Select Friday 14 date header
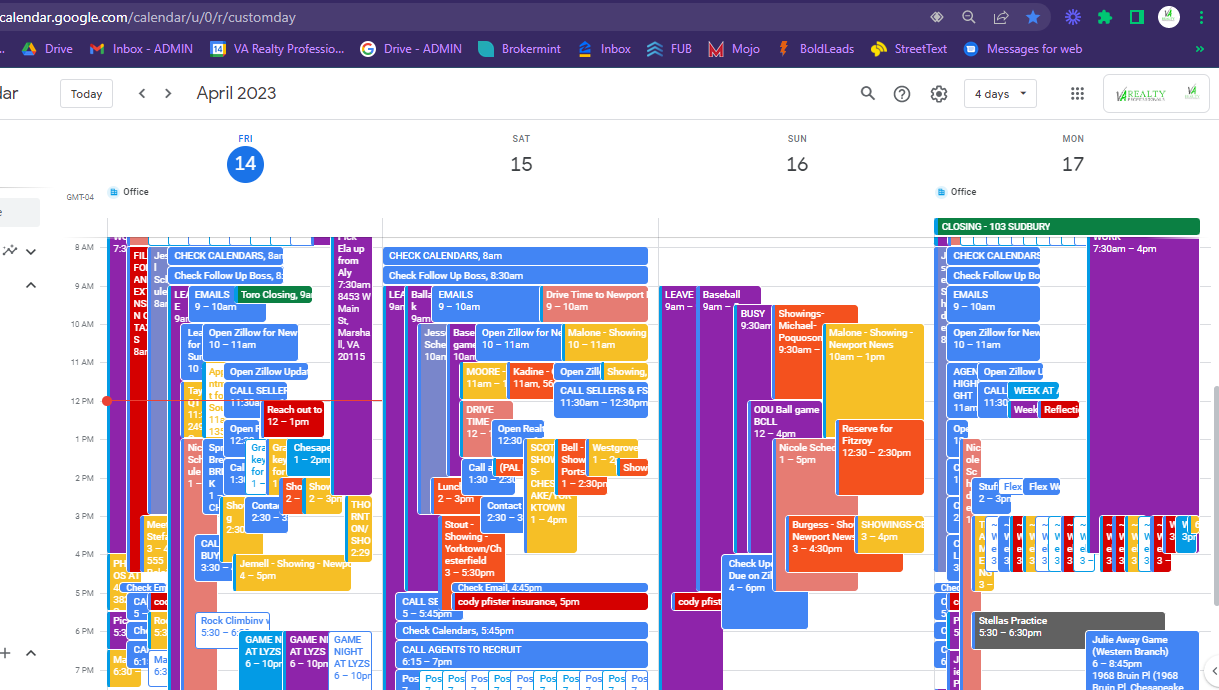This screenshot has width=1219, height=690. [x=245, y=163]
